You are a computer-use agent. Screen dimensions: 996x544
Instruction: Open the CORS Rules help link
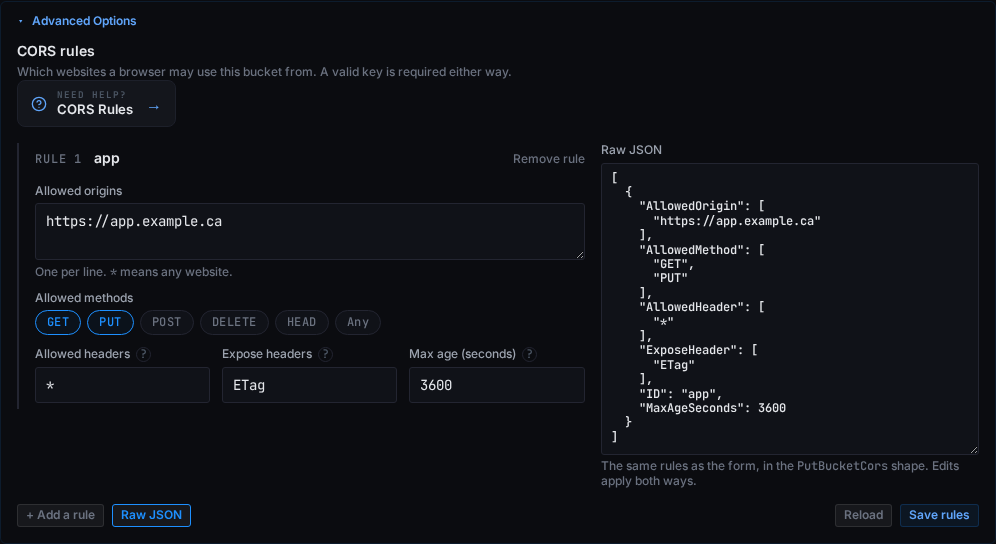coord(97,104)
